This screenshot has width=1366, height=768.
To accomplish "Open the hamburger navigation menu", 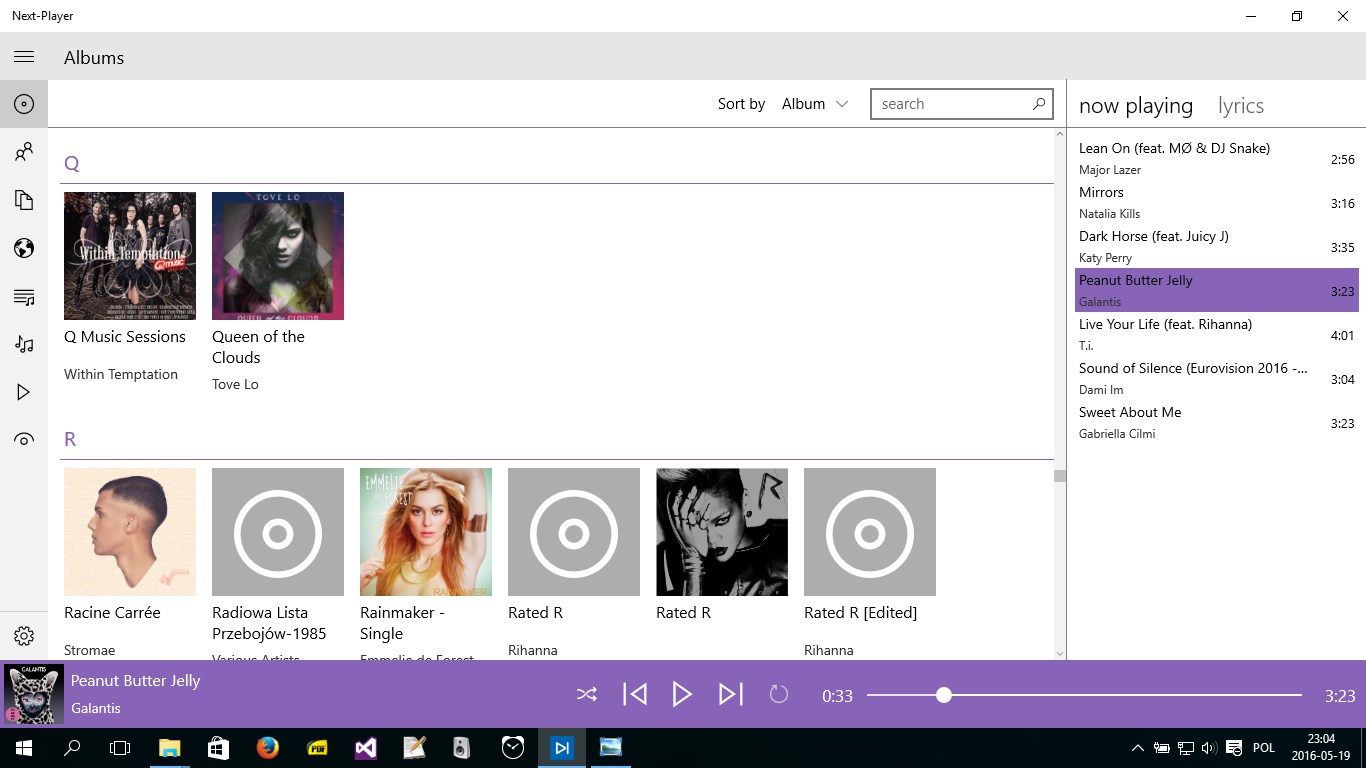I will (x=24, y=57).
